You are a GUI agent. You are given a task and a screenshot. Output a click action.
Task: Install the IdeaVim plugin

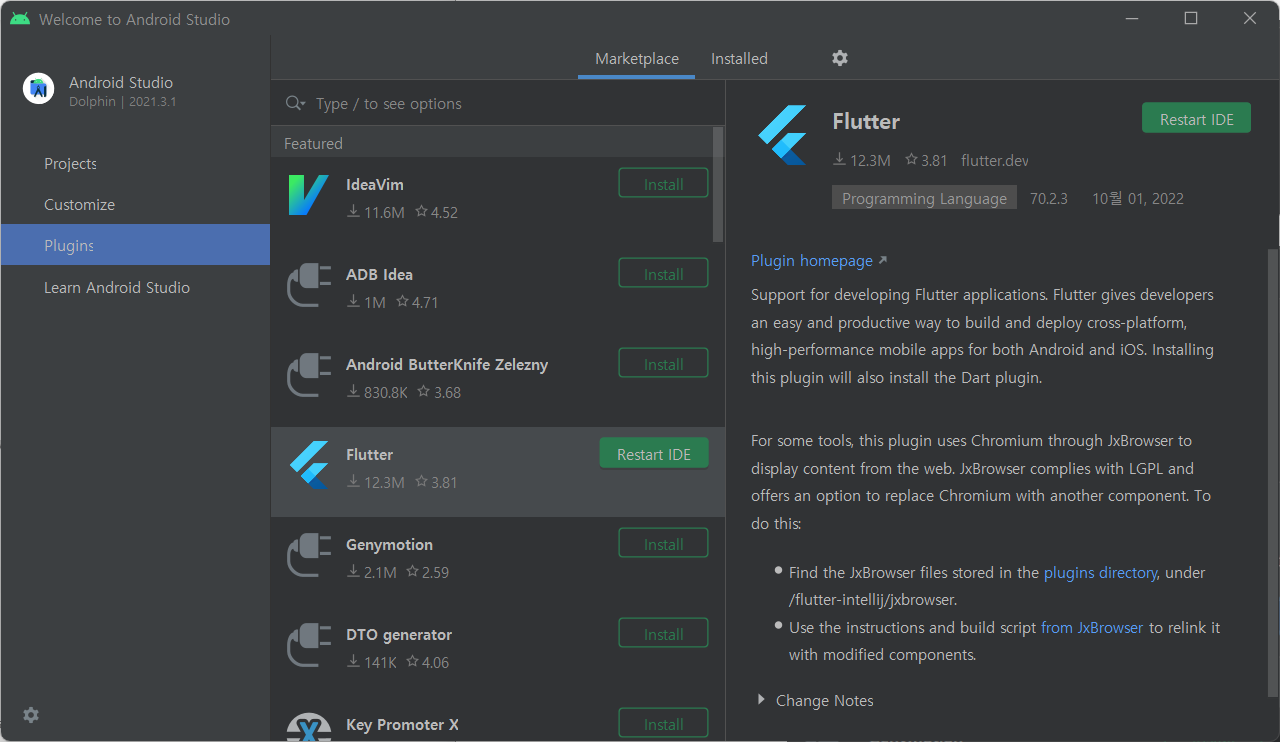pos(664,184)
